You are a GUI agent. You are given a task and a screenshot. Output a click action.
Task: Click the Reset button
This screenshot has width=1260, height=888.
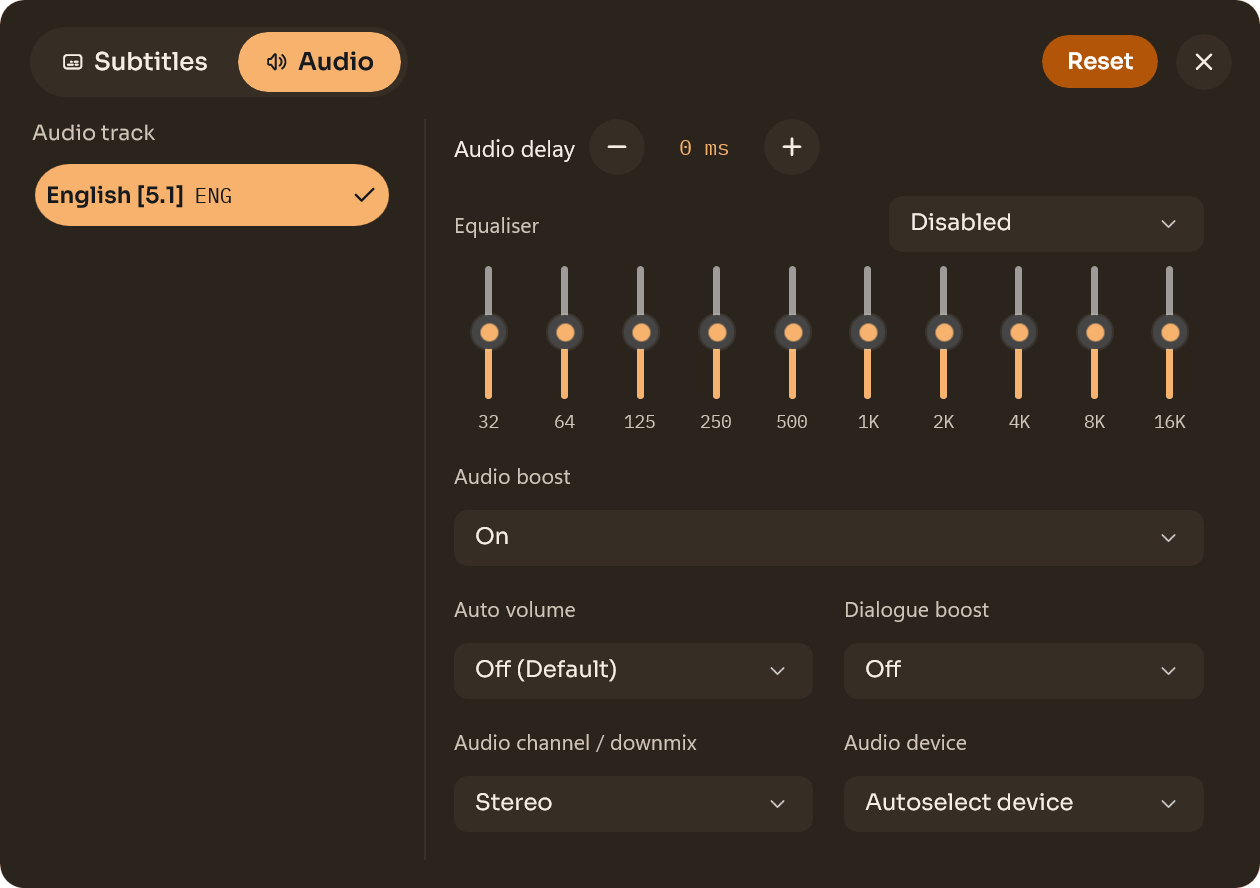click(1100, 62)
